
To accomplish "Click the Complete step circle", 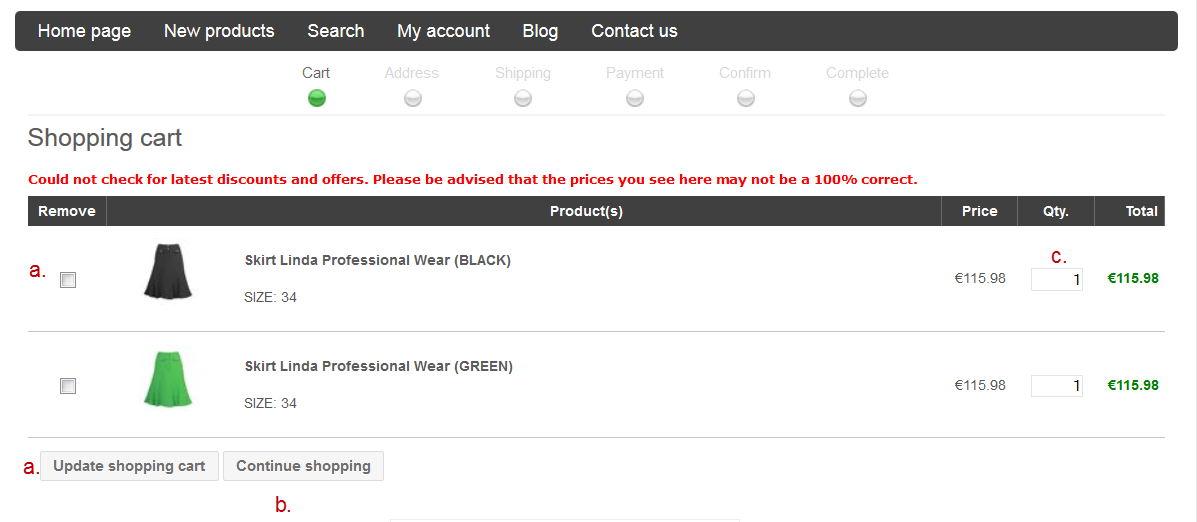I will [858, 98].
